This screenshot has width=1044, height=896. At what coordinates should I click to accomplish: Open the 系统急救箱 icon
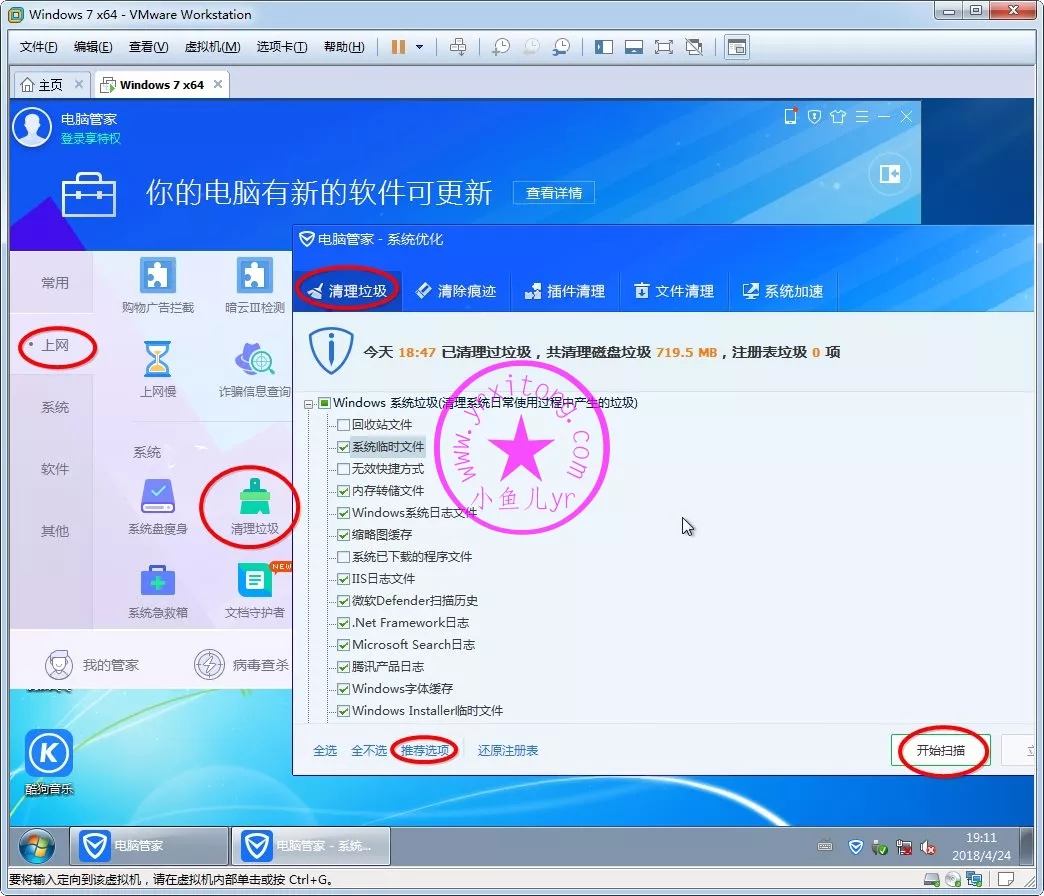tap(157, 581)
